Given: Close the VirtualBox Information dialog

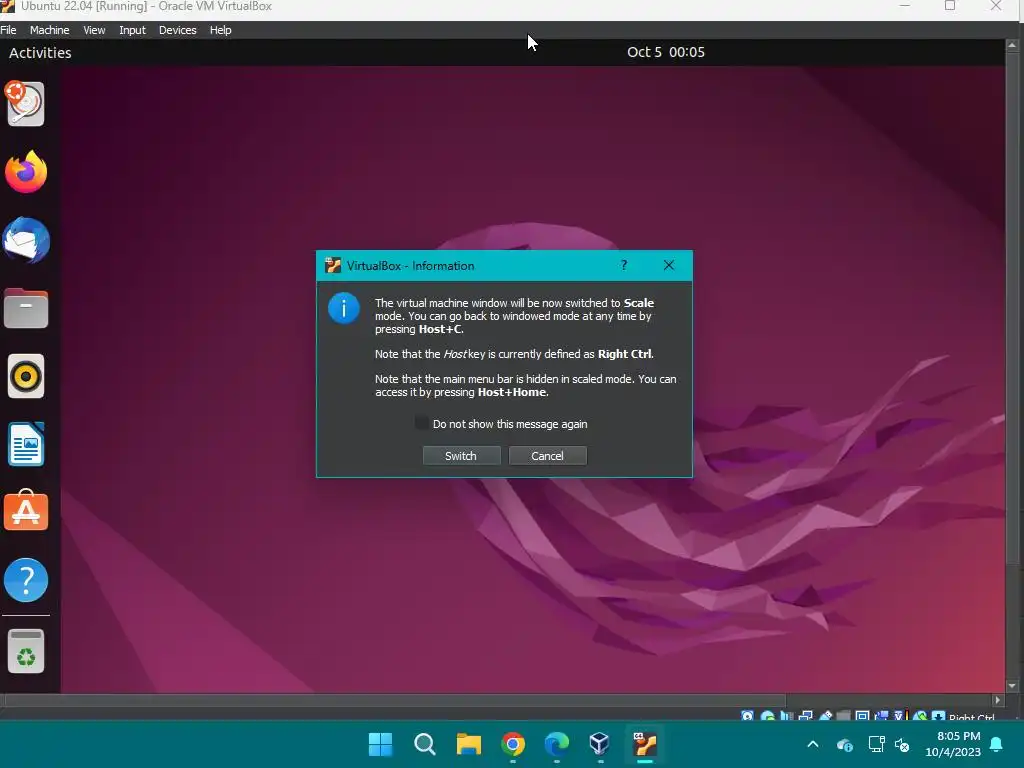Looking at the screenshot, I should [x=669, y=265].
